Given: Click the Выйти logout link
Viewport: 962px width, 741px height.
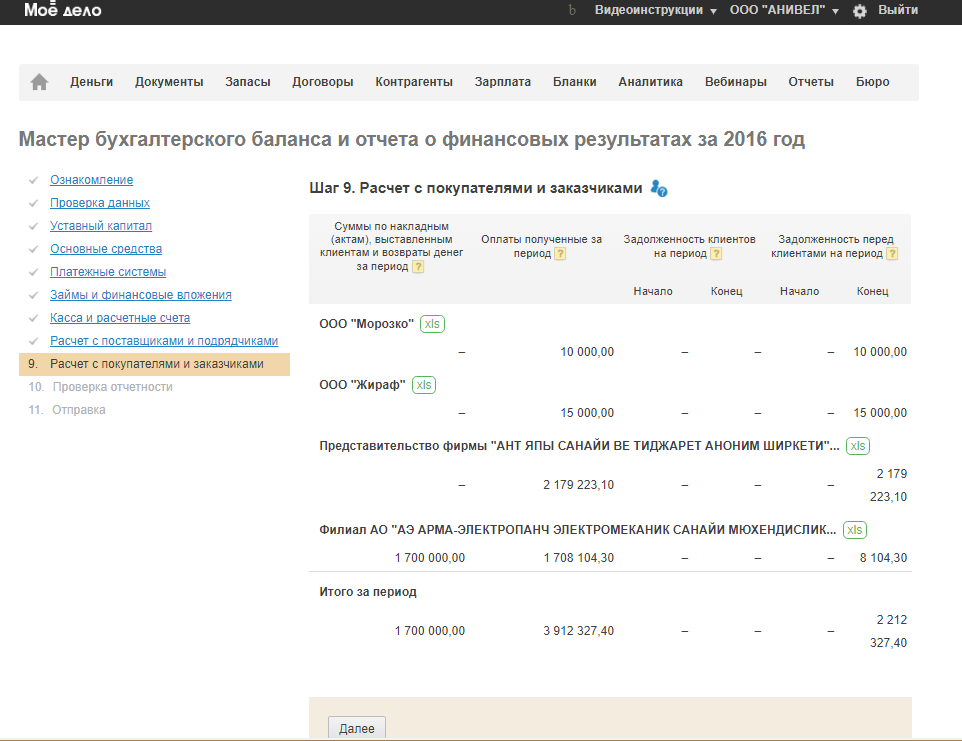Looking at the screenshot, I should pos(897,10).
